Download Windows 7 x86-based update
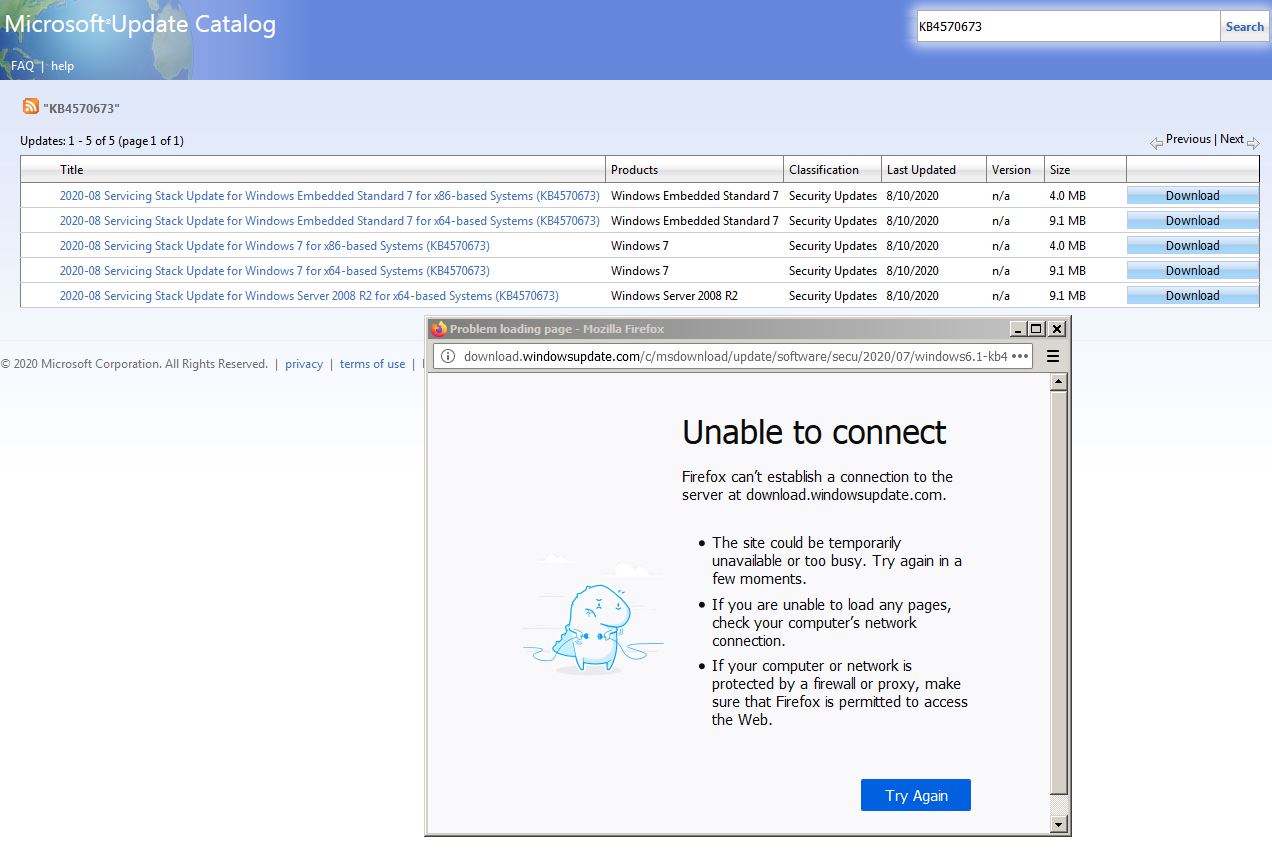This screenshot has height=856, width=1272. click(1192, 246)
